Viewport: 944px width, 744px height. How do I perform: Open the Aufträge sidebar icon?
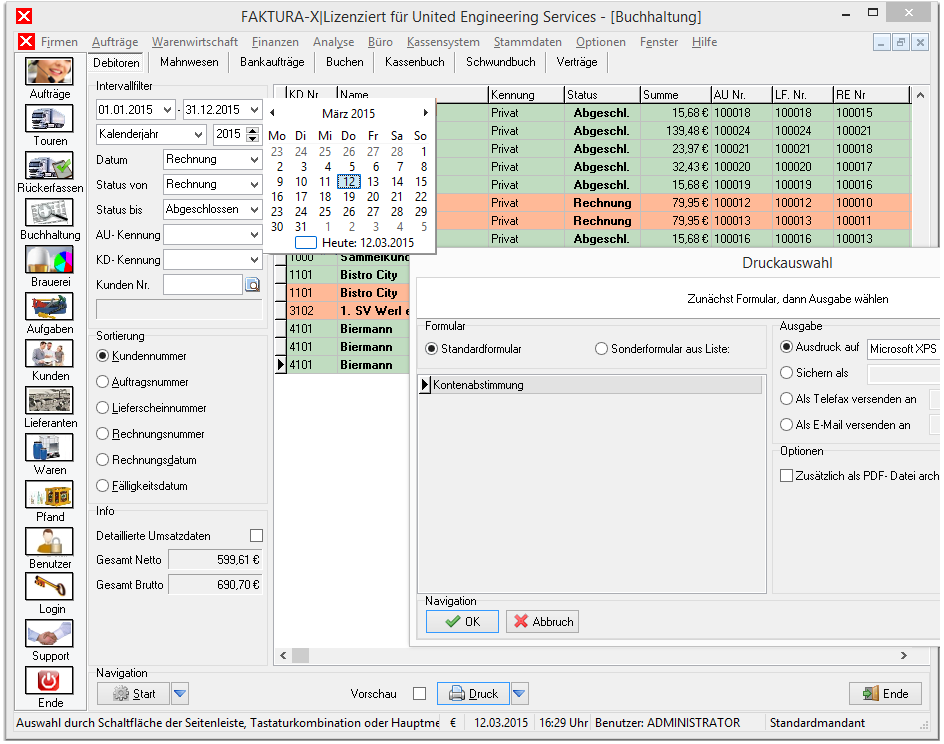[49, 72]
